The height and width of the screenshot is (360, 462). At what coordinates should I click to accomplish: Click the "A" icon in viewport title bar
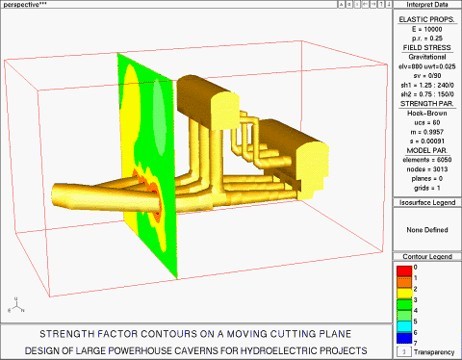click(341, 5)
